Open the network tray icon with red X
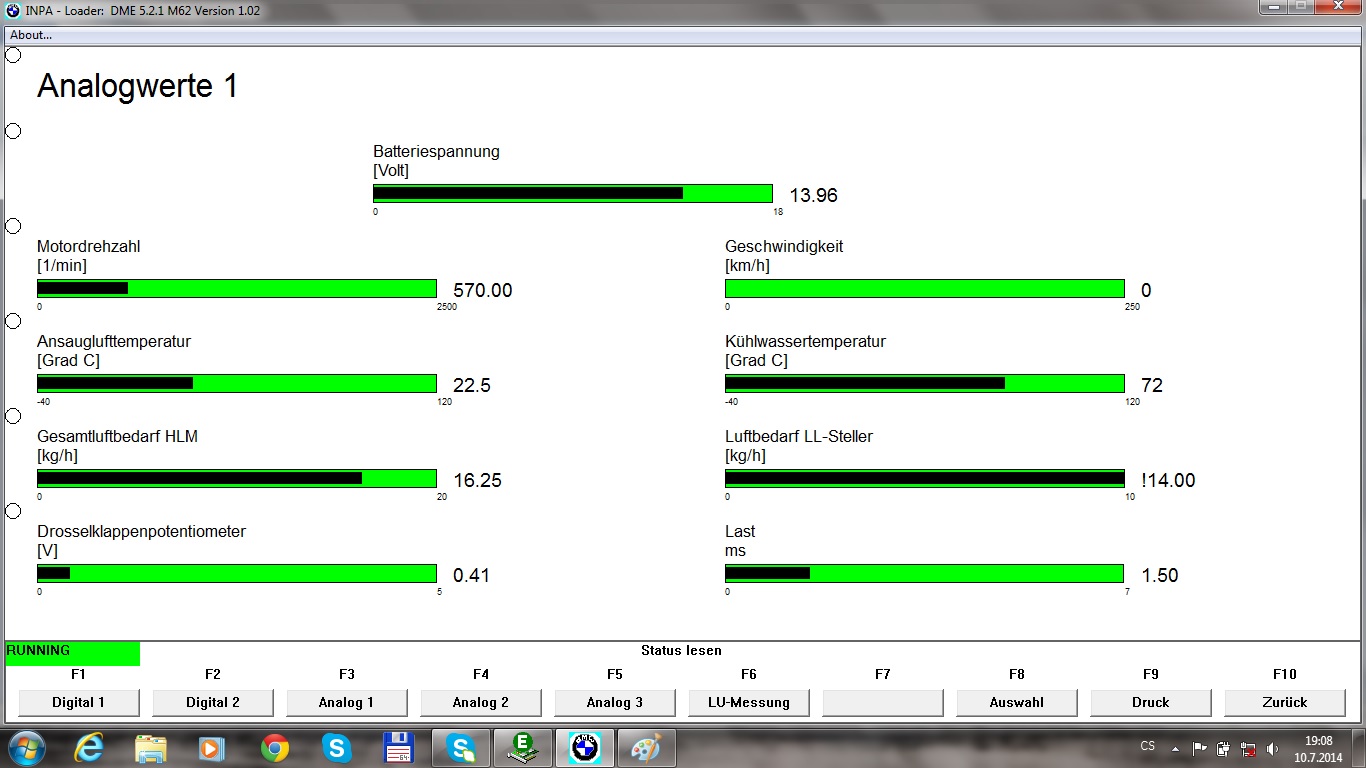 [1248, 748]
